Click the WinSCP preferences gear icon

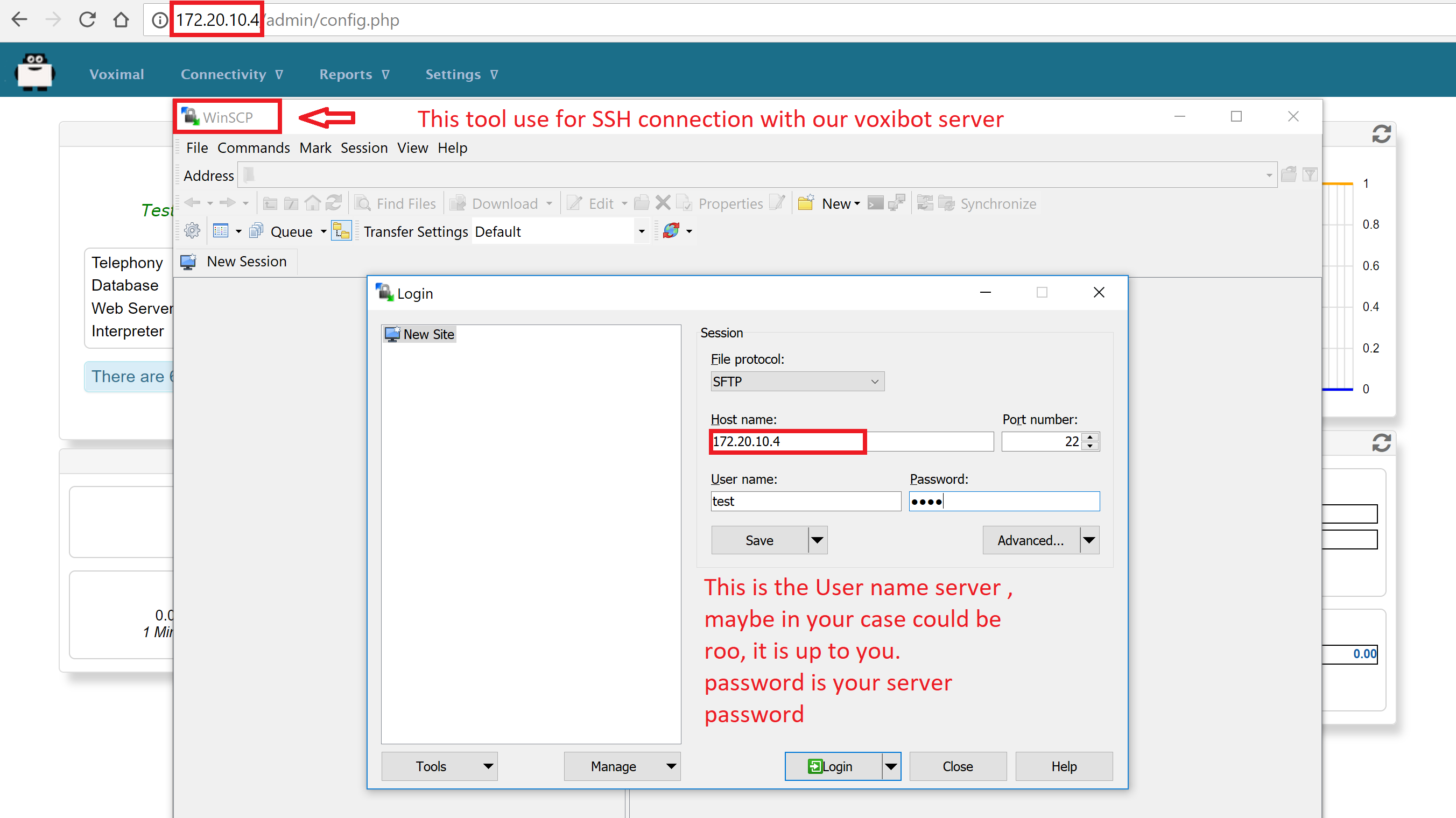(x=192, y=231)
